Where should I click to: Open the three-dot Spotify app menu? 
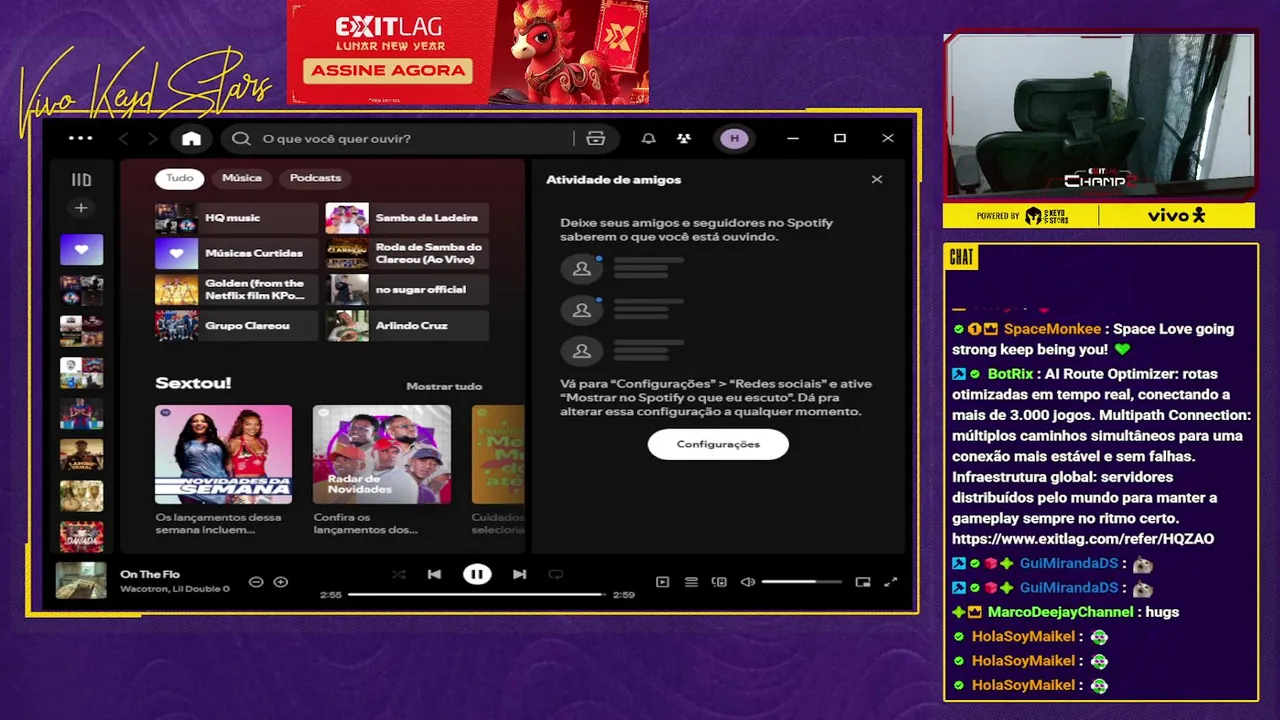pos(80,138)
